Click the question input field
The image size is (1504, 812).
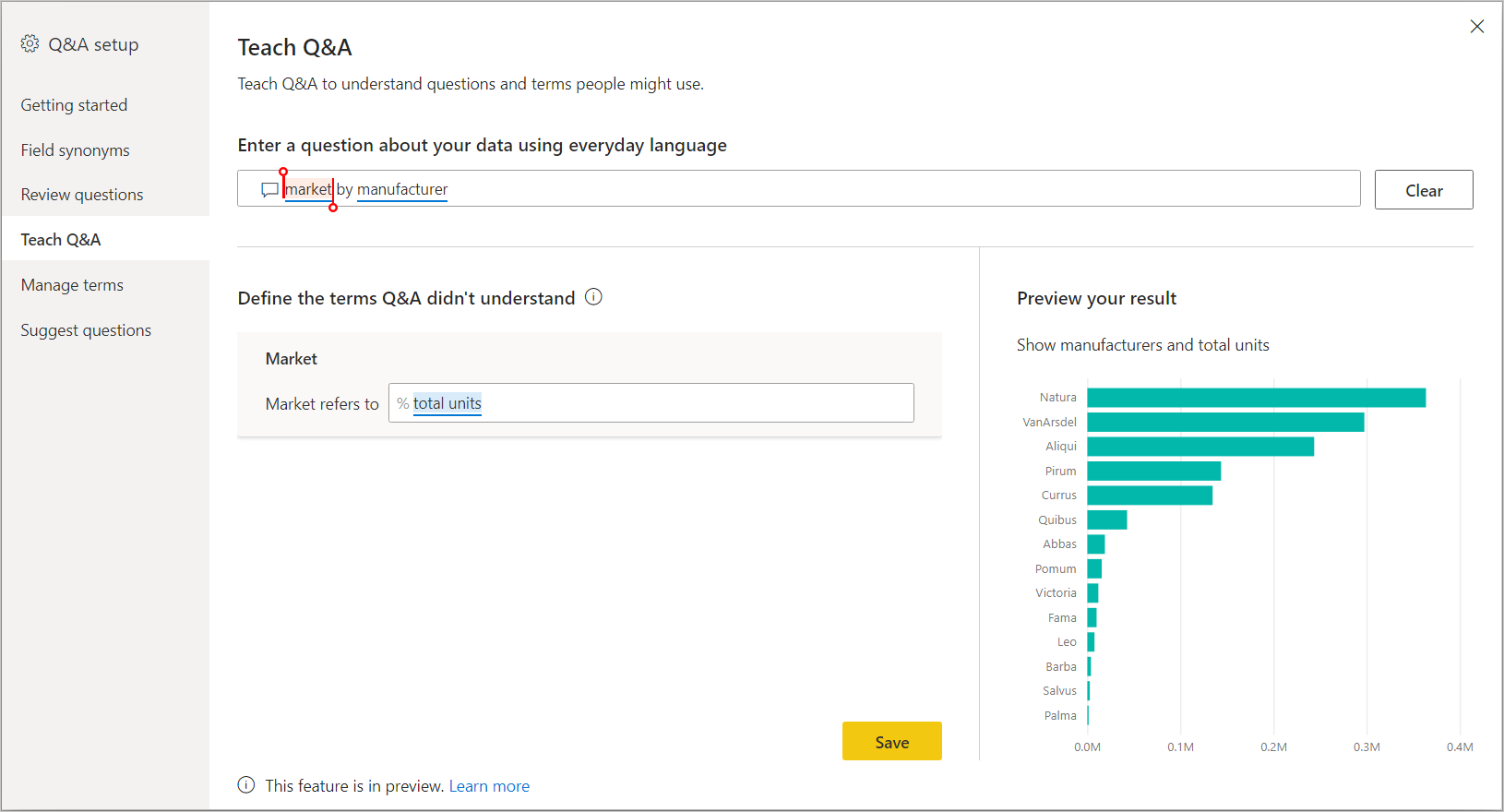(x=830, y=189)
